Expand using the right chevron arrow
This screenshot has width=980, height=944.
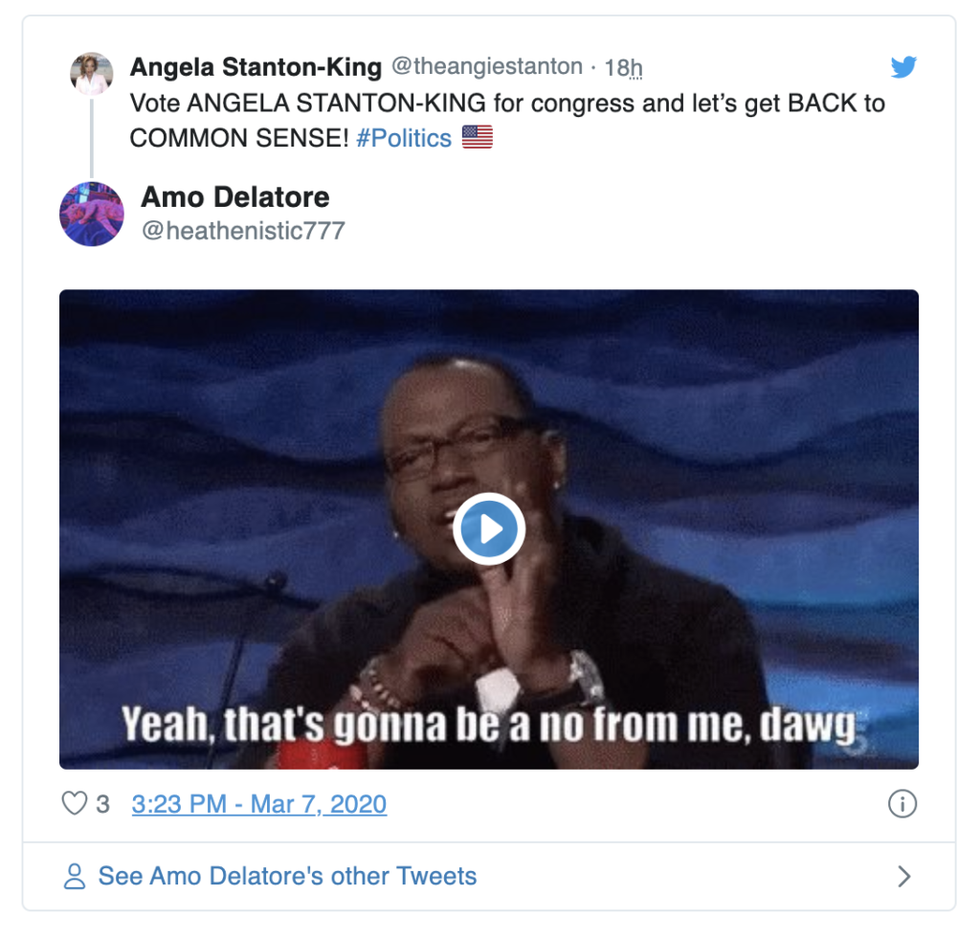tap(904, 877)
